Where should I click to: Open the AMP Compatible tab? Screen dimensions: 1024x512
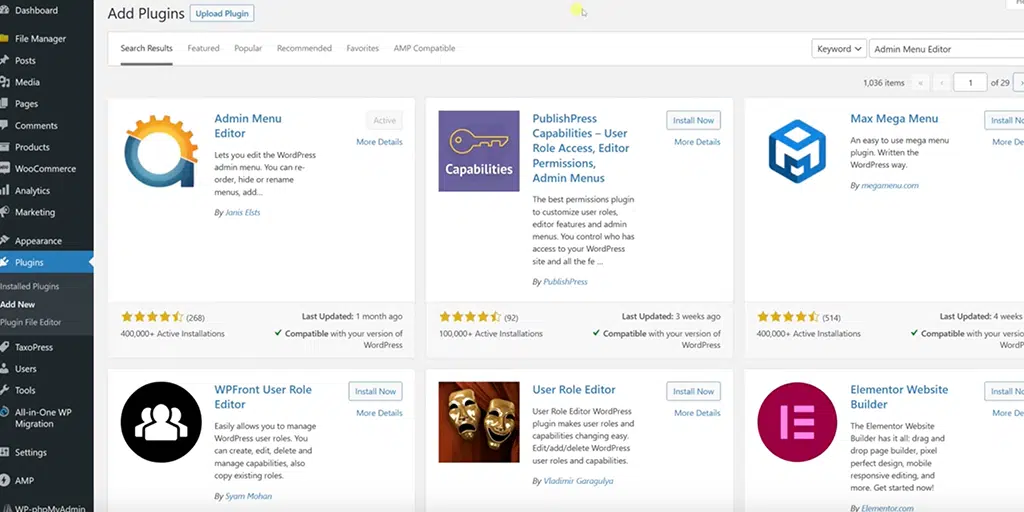point(424,48)
